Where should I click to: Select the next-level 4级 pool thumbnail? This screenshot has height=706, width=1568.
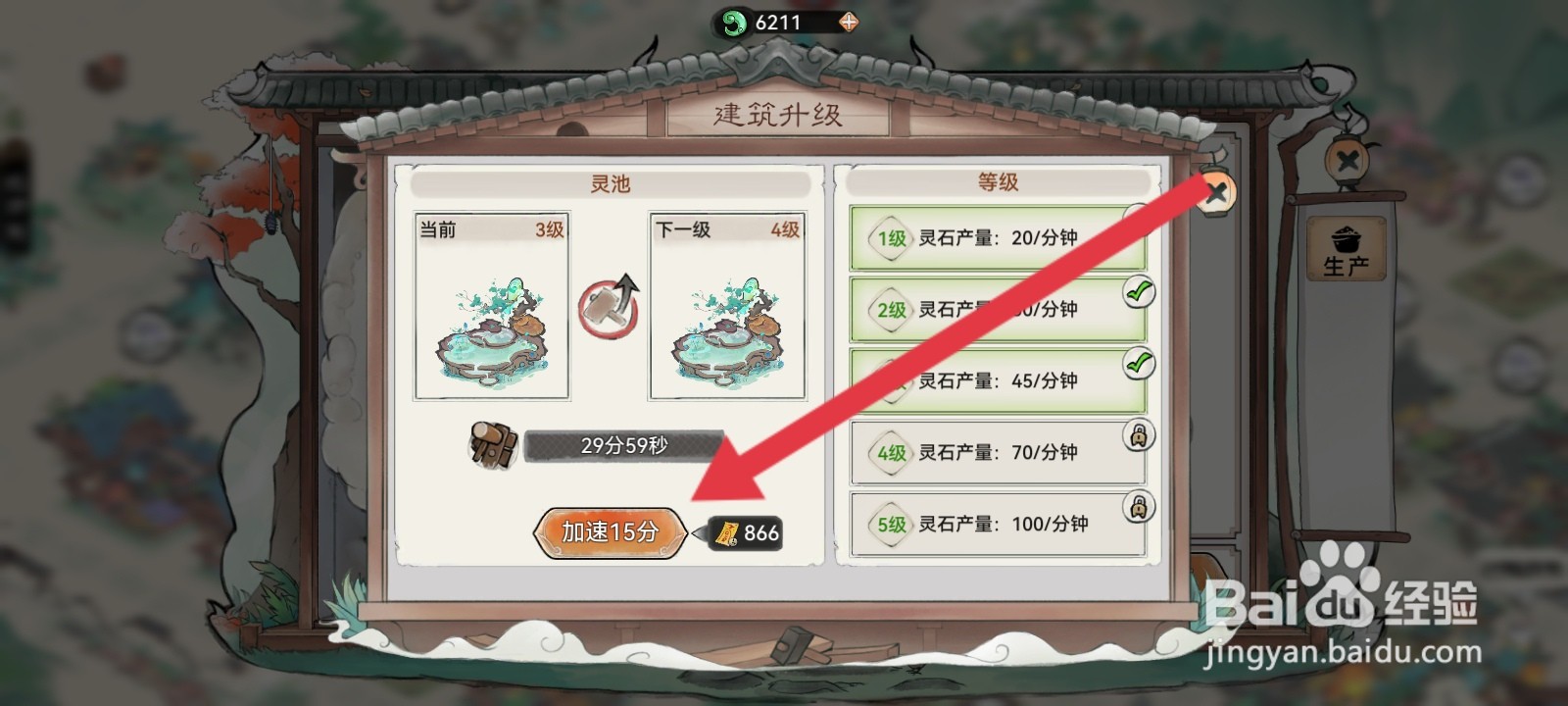click(727, 307)
